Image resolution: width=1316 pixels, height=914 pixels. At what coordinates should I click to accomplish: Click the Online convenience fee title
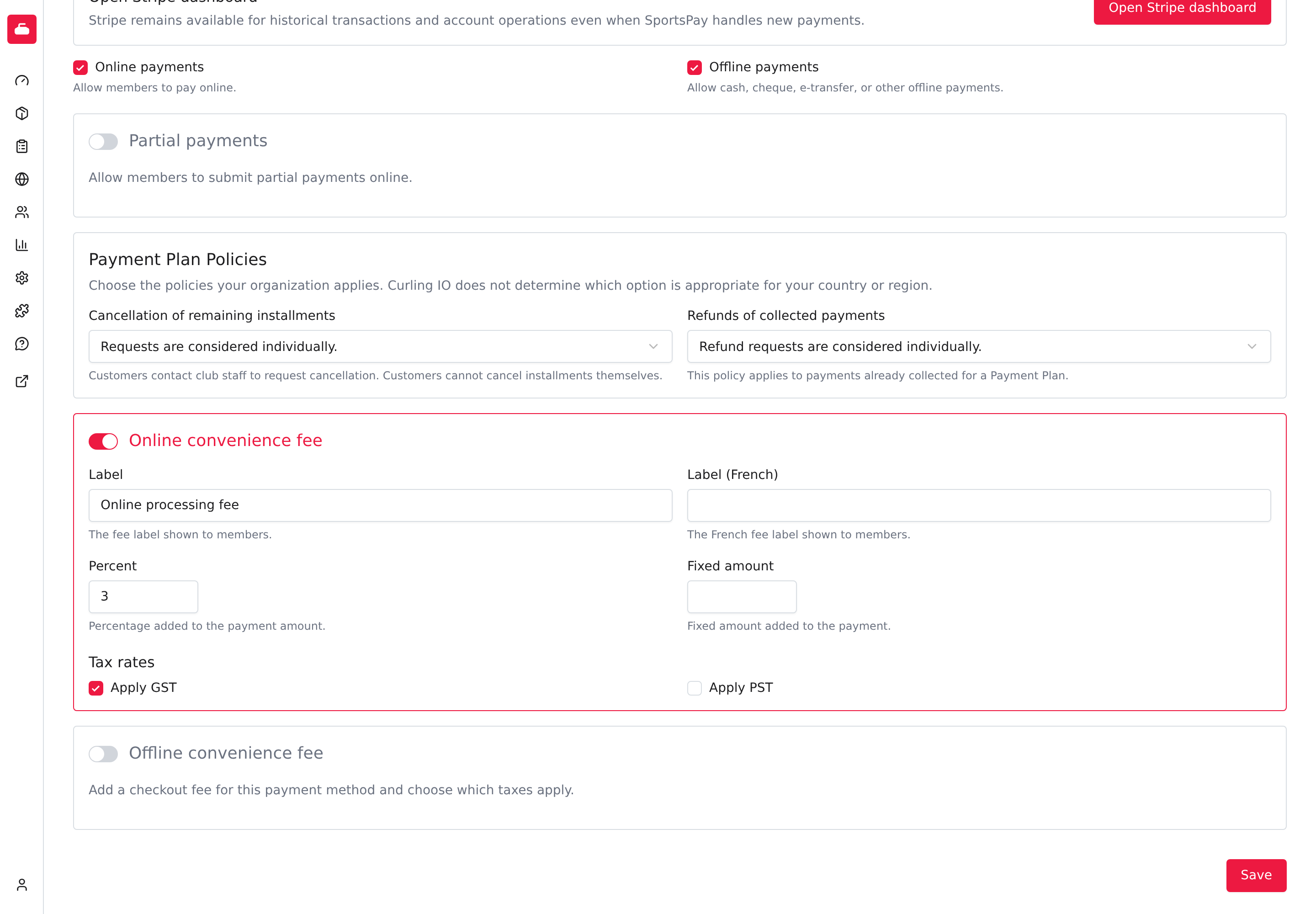point(226,441)
